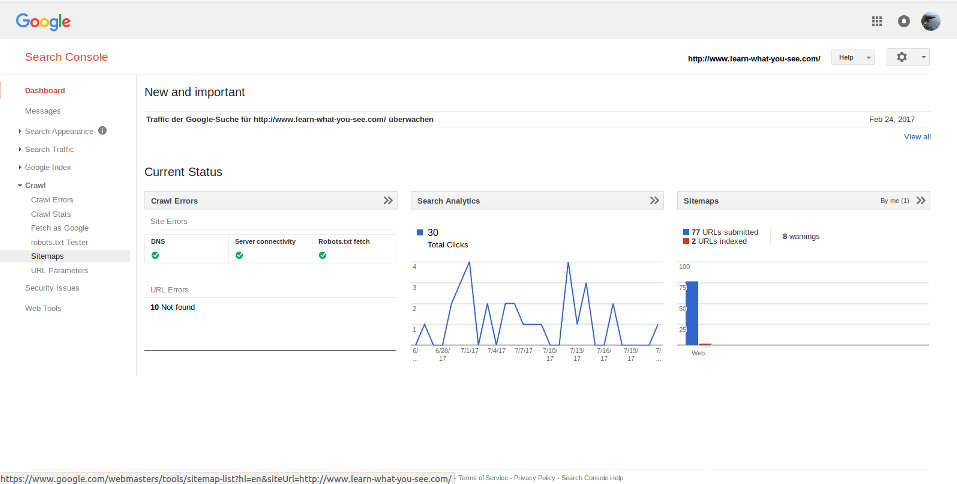Viewport: 957px width, 484px height.
Task: Open Crawl Errors in the sidebar
Action: click(52, 200)
